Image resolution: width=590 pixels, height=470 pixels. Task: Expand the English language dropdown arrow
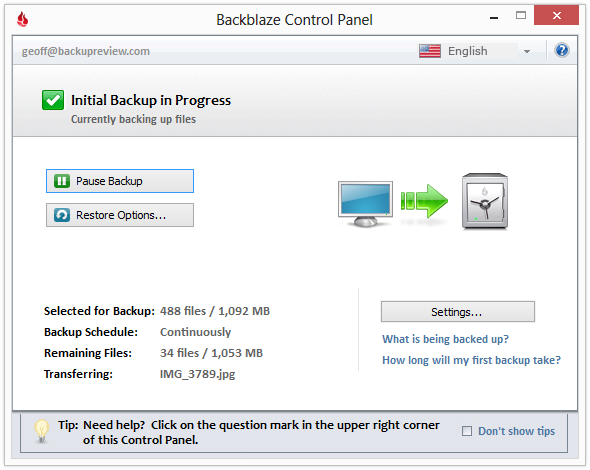pyautogui.click(x=527, y=52)
